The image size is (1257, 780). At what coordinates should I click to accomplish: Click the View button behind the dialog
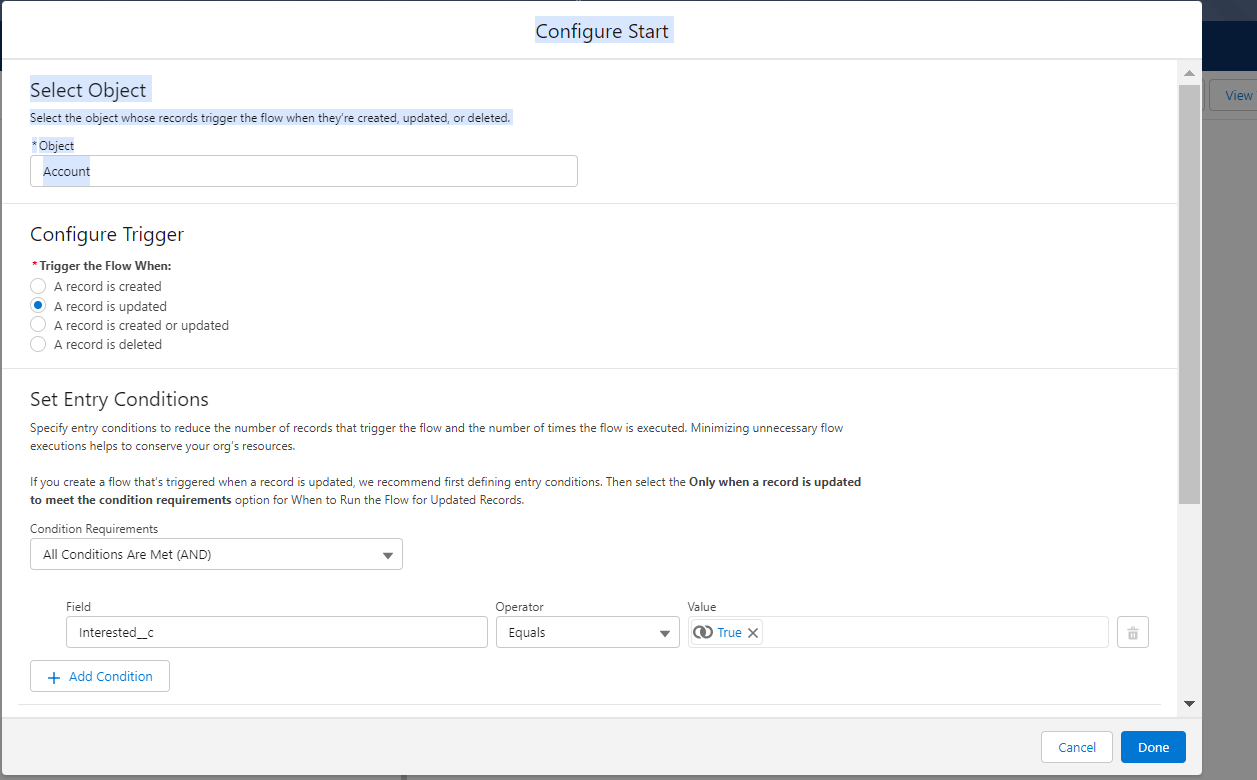(1237, 96)
